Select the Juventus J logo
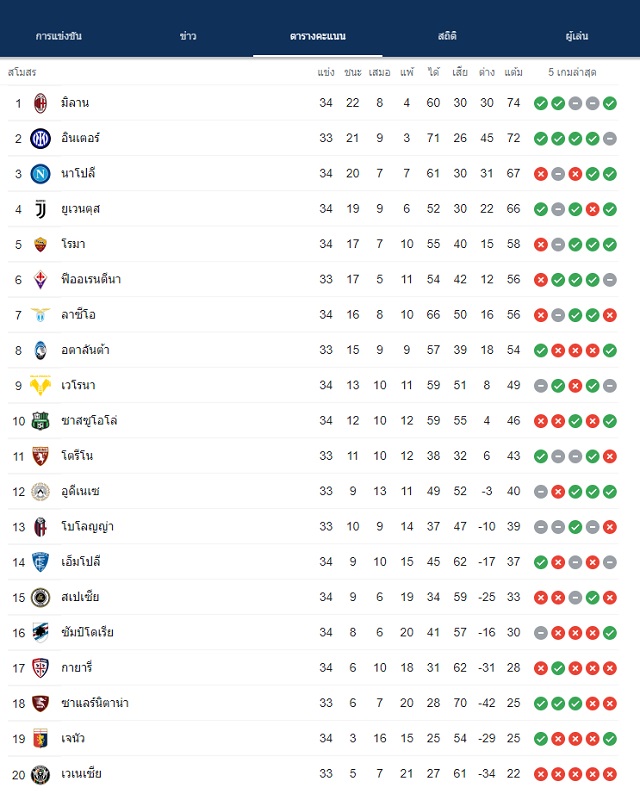This screenshot has width=640, height=800. tap(40, 209)
